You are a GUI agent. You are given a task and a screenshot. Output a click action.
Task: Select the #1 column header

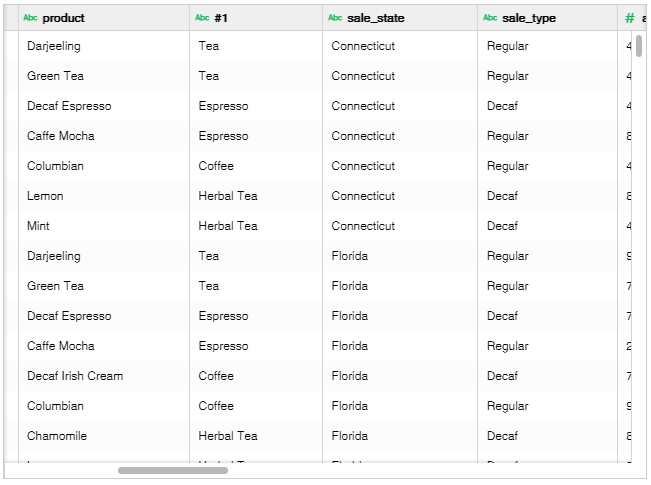pos(256,18)
